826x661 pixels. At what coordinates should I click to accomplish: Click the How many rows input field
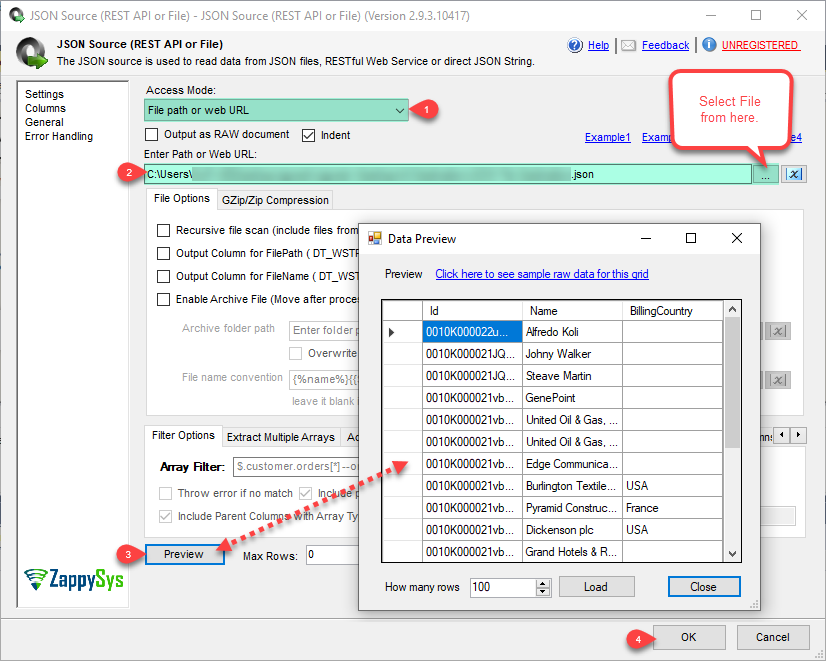(x=503, y=587)
